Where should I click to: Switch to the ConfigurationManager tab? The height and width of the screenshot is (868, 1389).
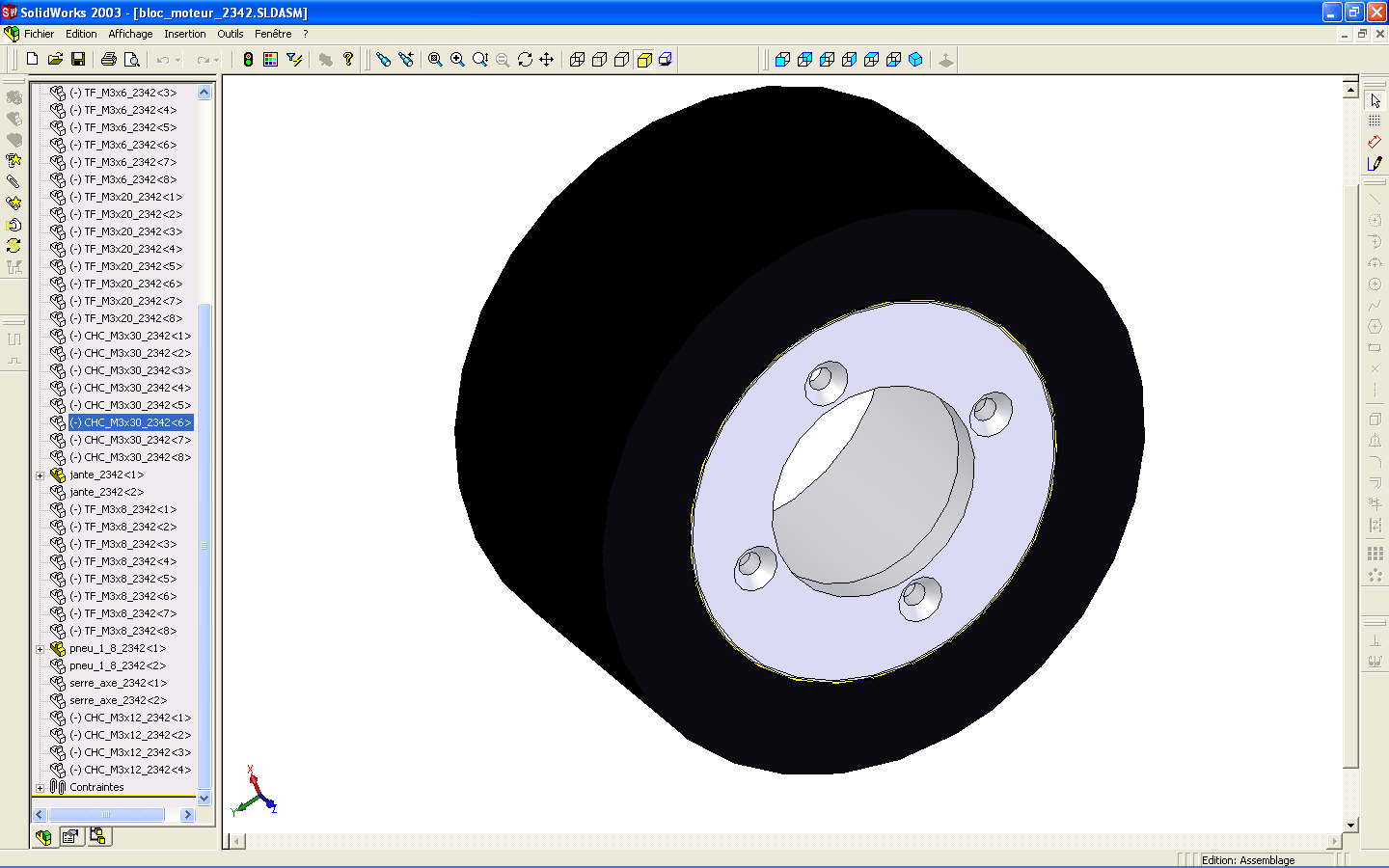pyautogui.click(x=97, y=836)
